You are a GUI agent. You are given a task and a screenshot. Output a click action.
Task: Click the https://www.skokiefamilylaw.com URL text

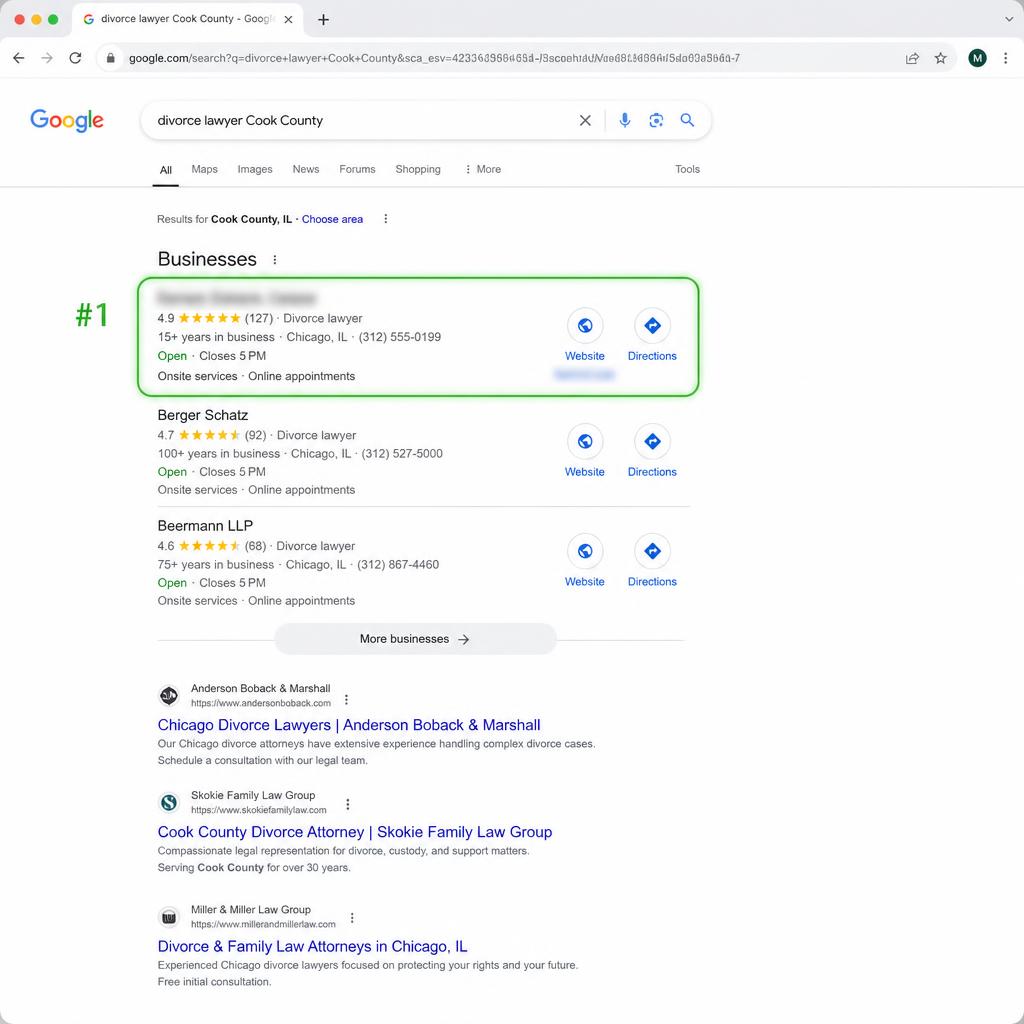(x=259, y=810)
